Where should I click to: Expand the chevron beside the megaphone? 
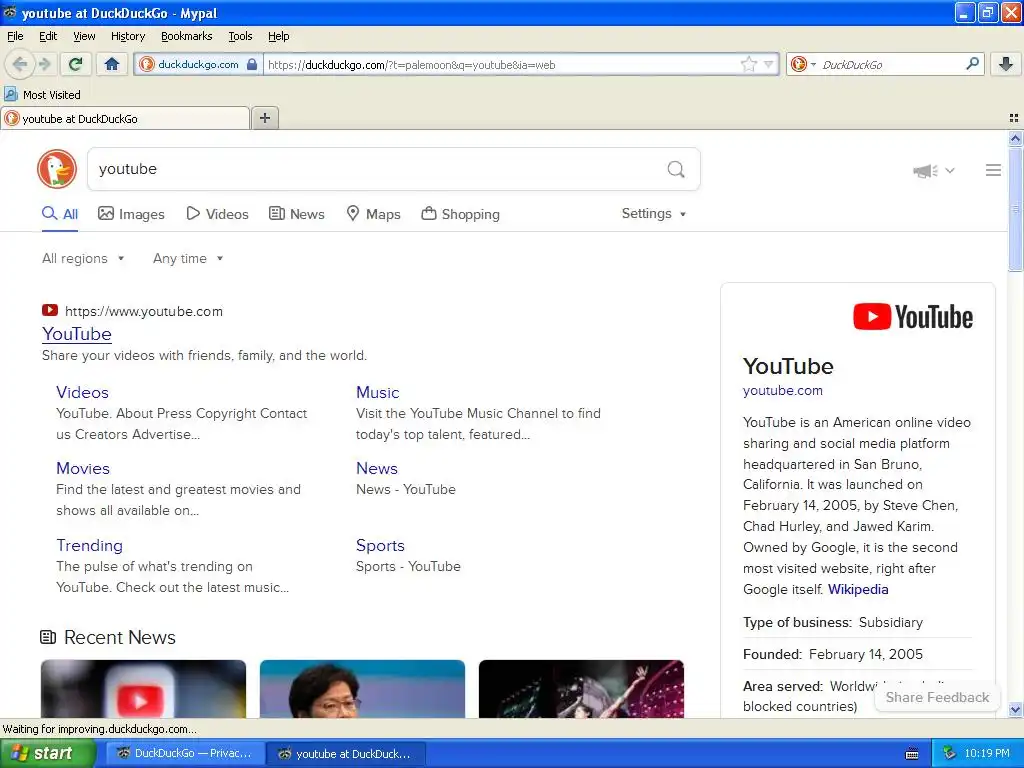(950, 170)
